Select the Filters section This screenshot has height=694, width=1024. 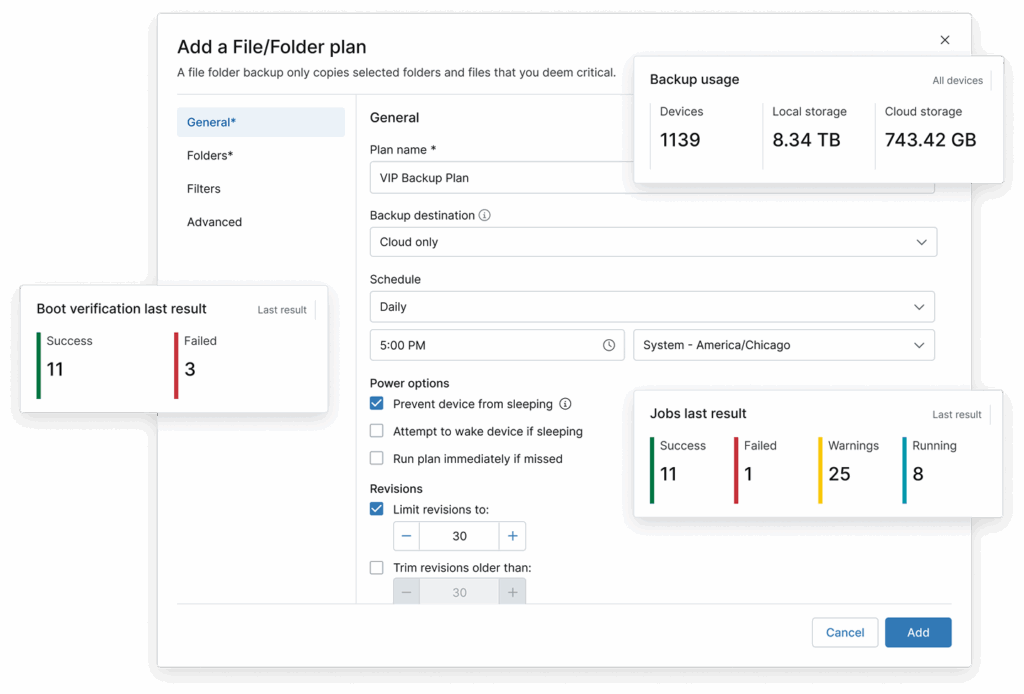pyautogui.click(x=203, y=188)
